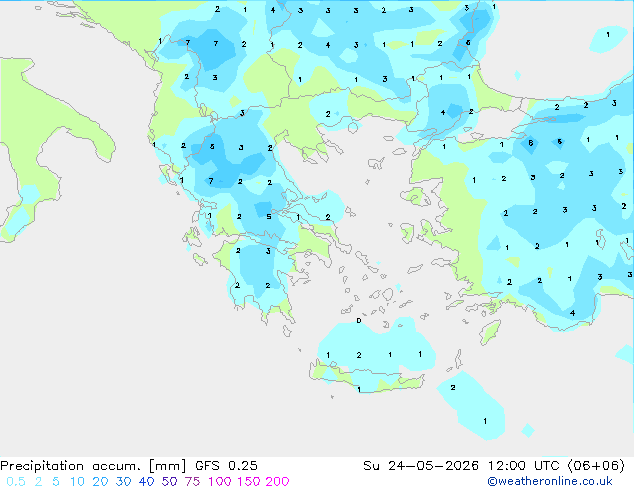Screen dimensions: 634x490
Task: Select the 2 mm legend value
Action: (38, 482)
